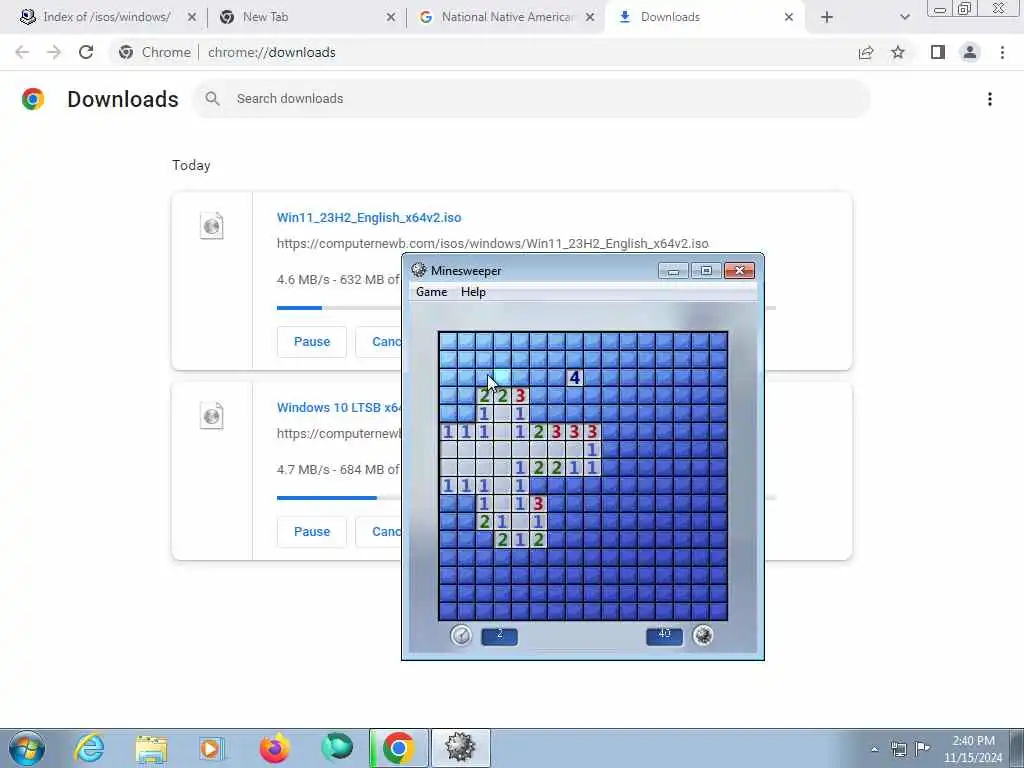This screenshot has height=768, width=1024.
Task: Open the Chrome three-dot browser menu
Action: 1002,52
